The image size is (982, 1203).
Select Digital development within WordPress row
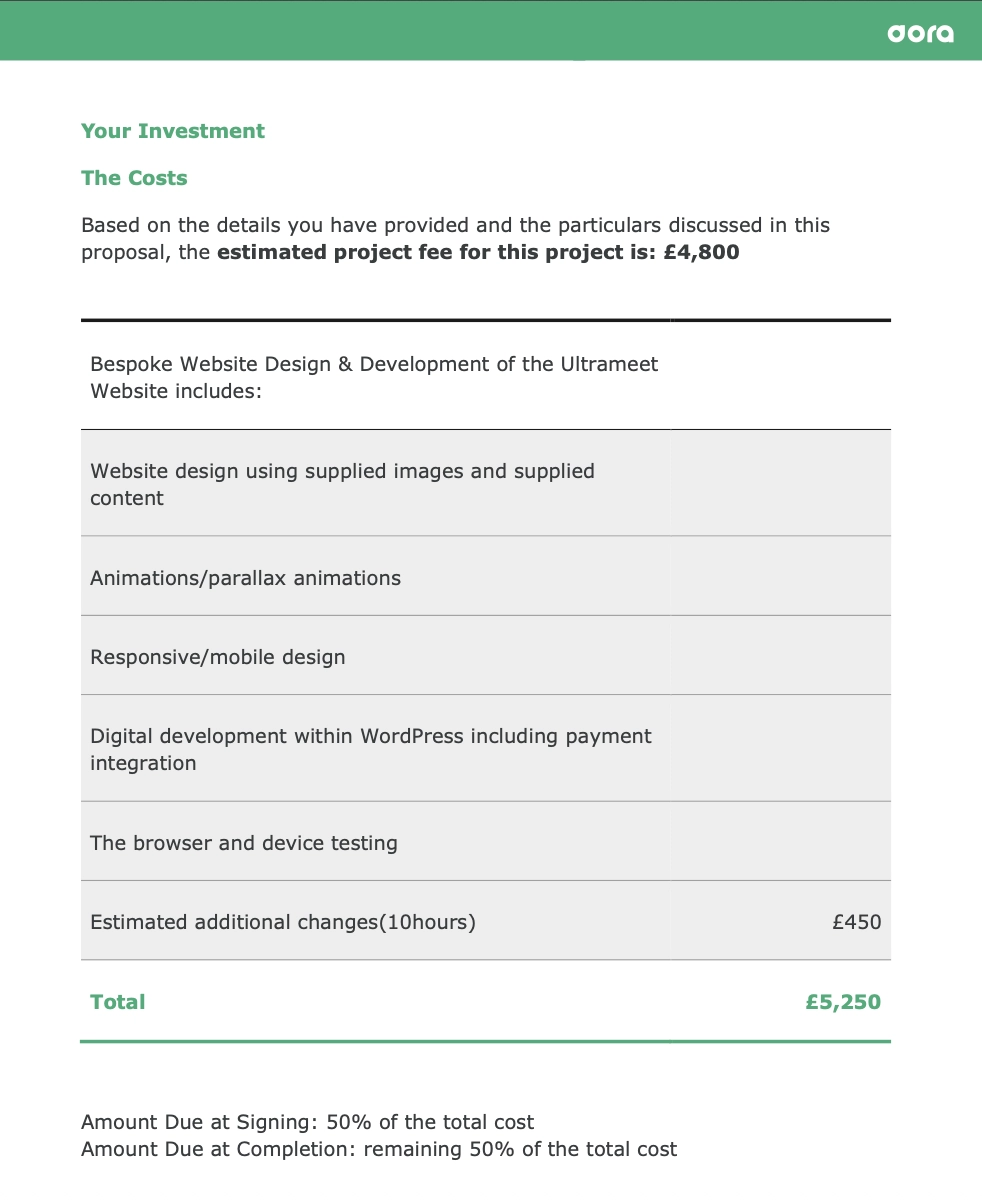485,749
